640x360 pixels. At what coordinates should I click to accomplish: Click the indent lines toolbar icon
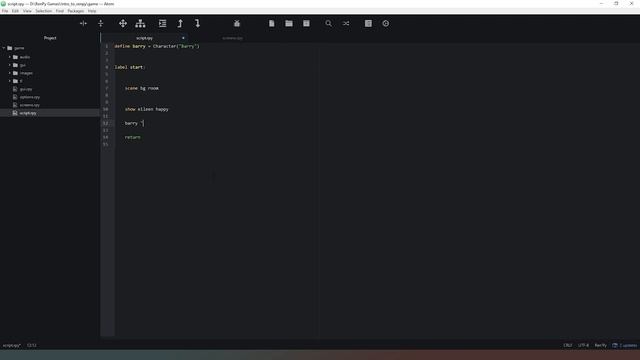click(162, 24)
